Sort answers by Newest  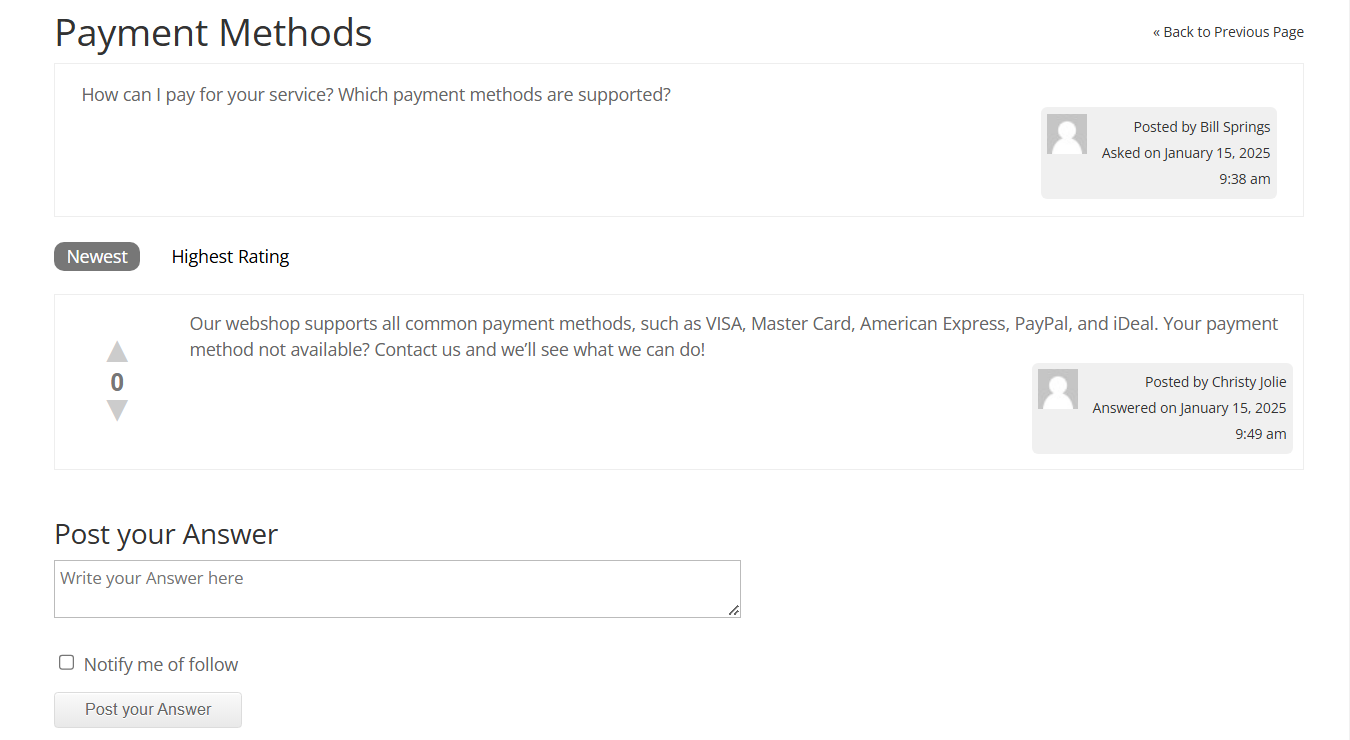click(x=97, y=257)
